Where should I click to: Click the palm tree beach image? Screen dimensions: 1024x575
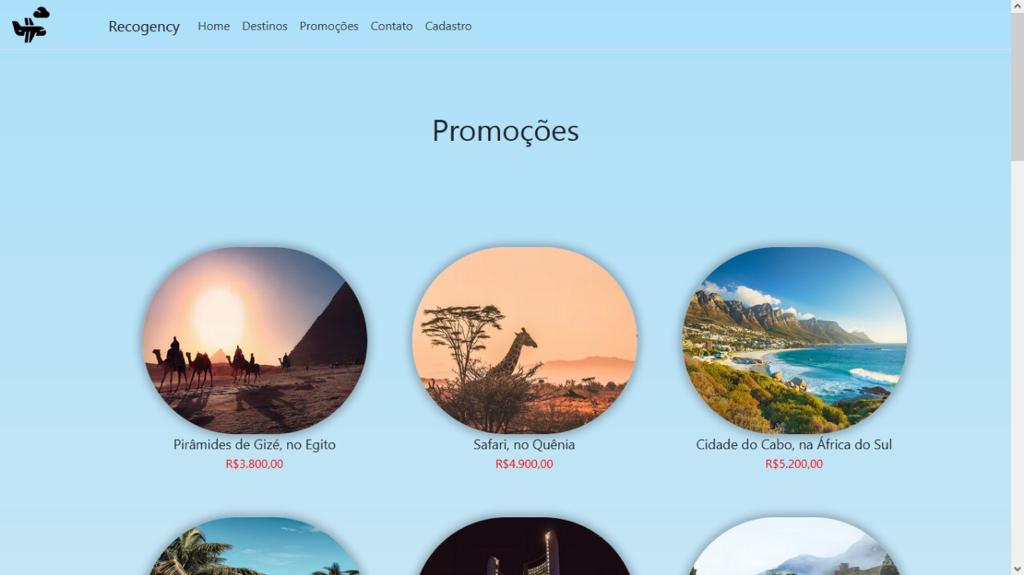tap(255, 546)
